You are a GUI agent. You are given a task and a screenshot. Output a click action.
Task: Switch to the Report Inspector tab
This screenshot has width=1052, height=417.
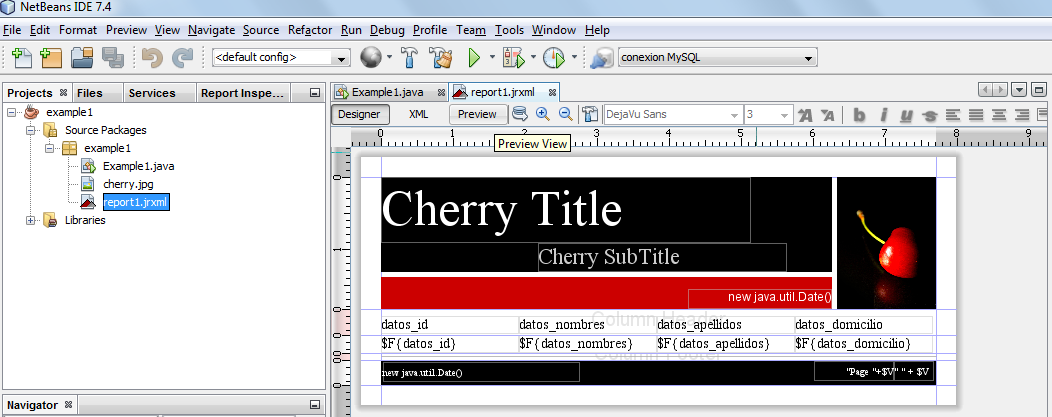coord(243,93)
